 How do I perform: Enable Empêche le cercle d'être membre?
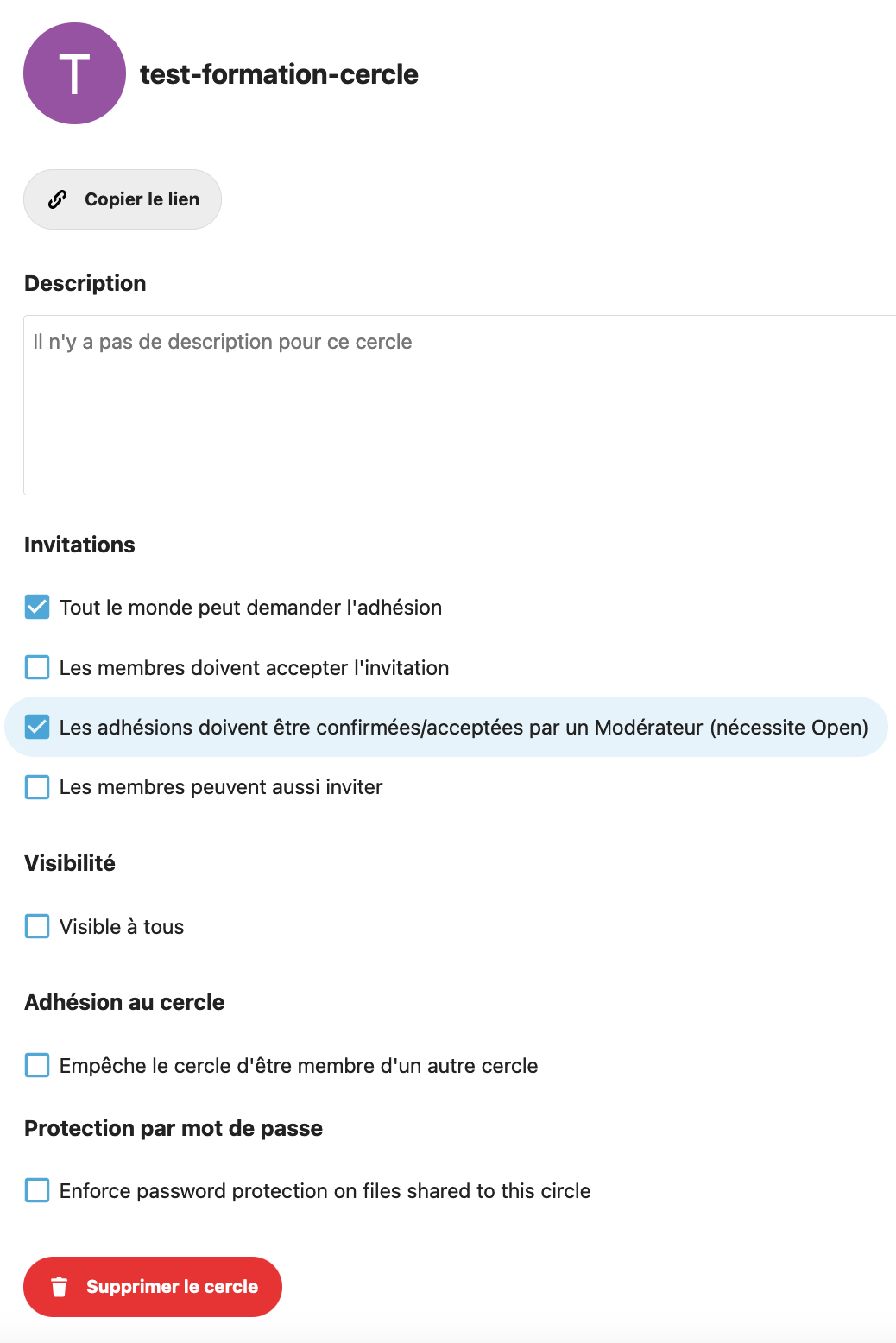[37, 1065]
